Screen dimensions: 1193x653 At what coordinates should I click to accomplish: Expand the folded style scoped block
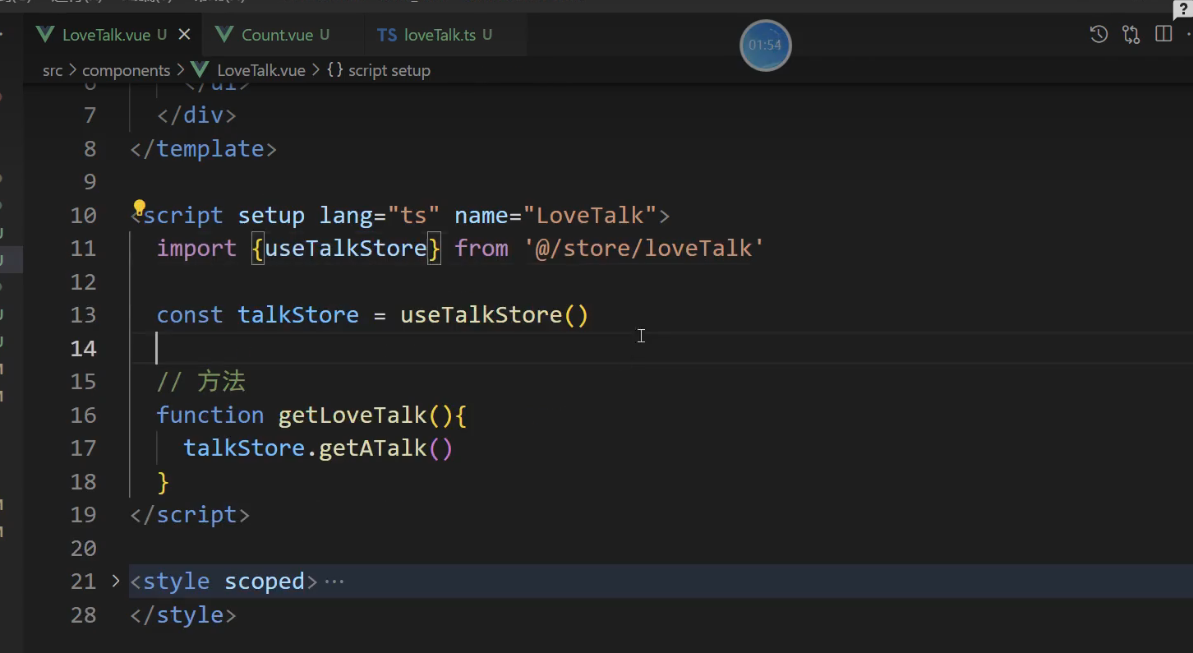pyautogui.click(x=116, y=581)
